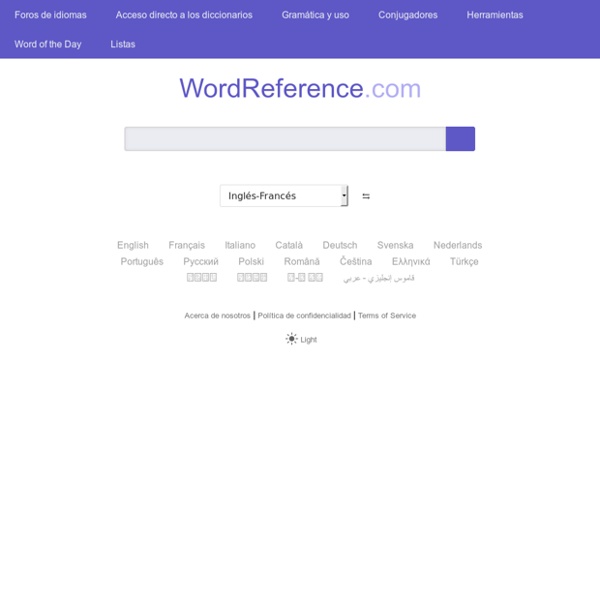The width and height of the screenshot is (600, 600).
Task: View the Terms of Service
Action: click(x=387, y=315)
